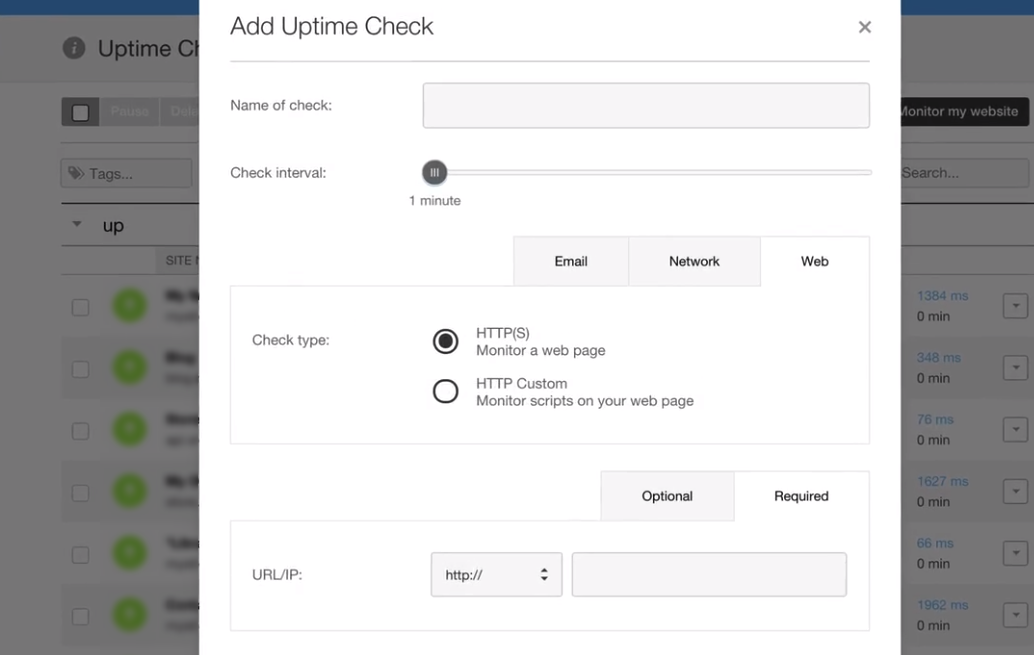The image size is (1034, 655).
Task: Close the Add Uptime Check dialog
Action: (865, 27)
